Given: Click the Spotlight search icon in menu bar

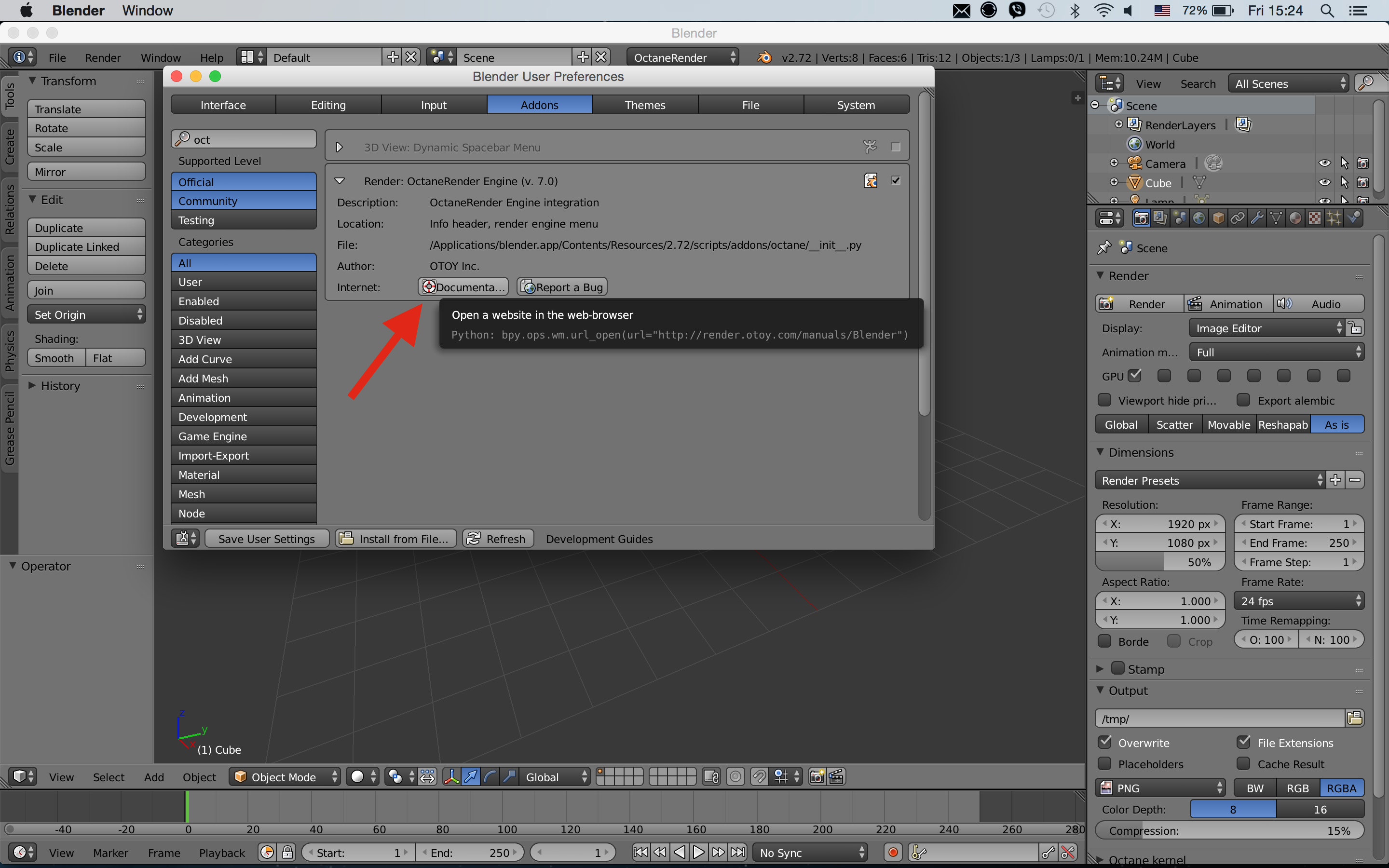Looking at the screenshot, I should (x=1327, y=10).
